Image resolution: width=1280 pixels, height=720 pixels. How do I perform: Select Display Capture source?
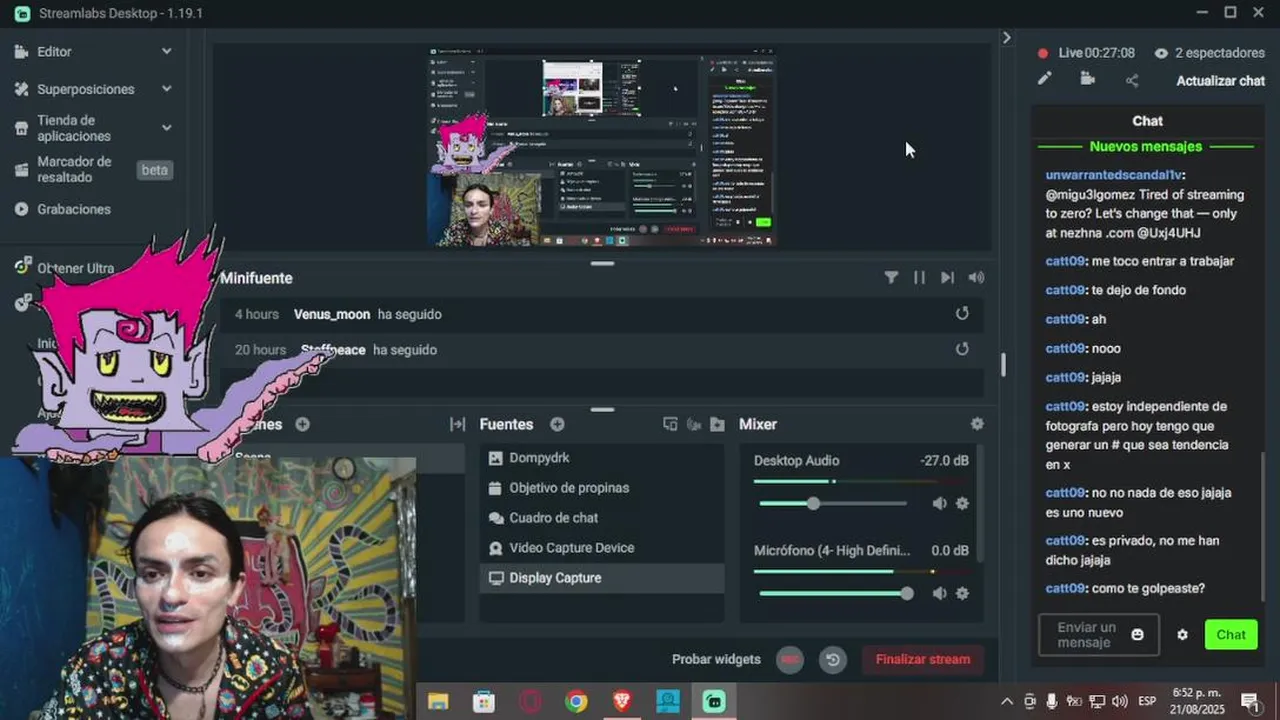pos(601,578)
